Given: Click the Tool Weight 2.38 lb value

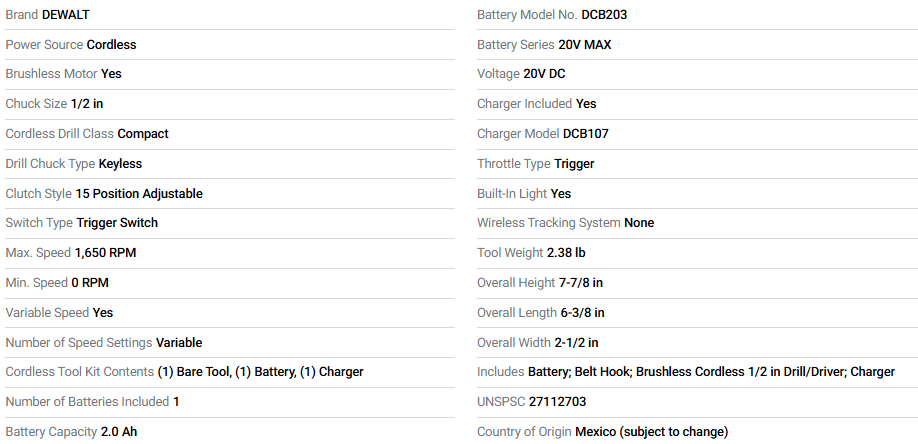Looking at the screenshot, I should click(566, 253).
